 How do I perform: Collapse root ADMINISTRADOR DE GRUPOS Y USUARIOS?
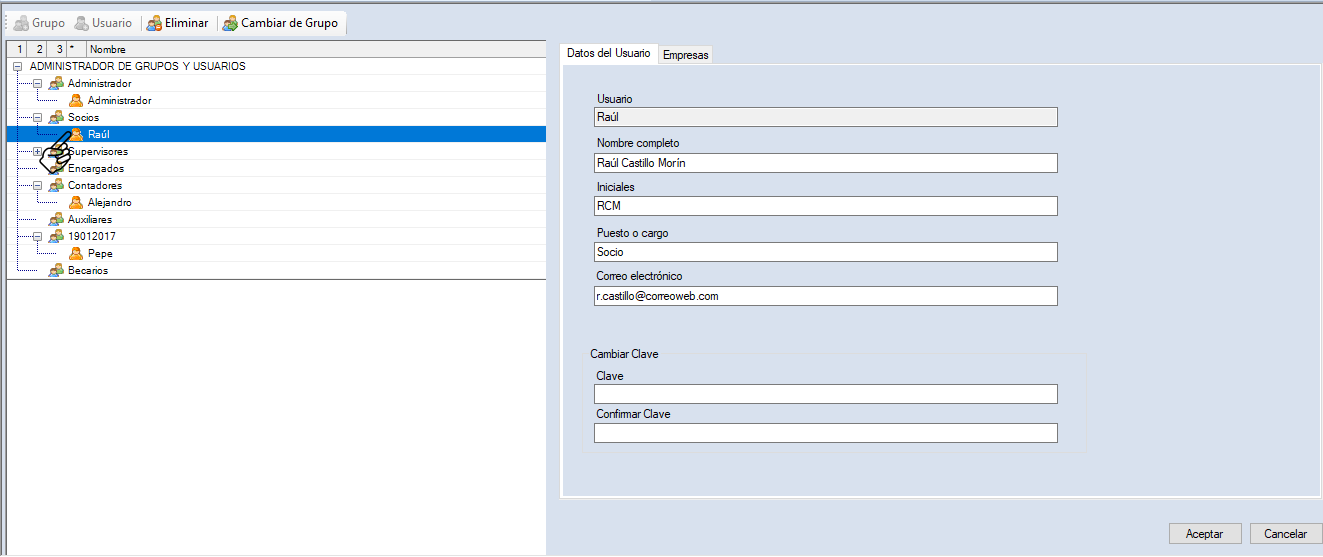(18, 67)
